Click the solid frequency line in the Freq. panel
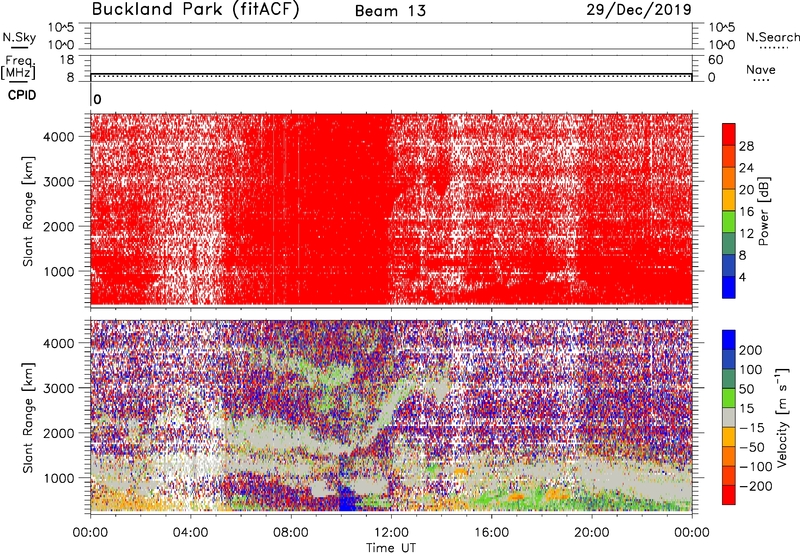The height and width of the screenshot is (554, 800). pyautogui.click(x=391, y=73)
